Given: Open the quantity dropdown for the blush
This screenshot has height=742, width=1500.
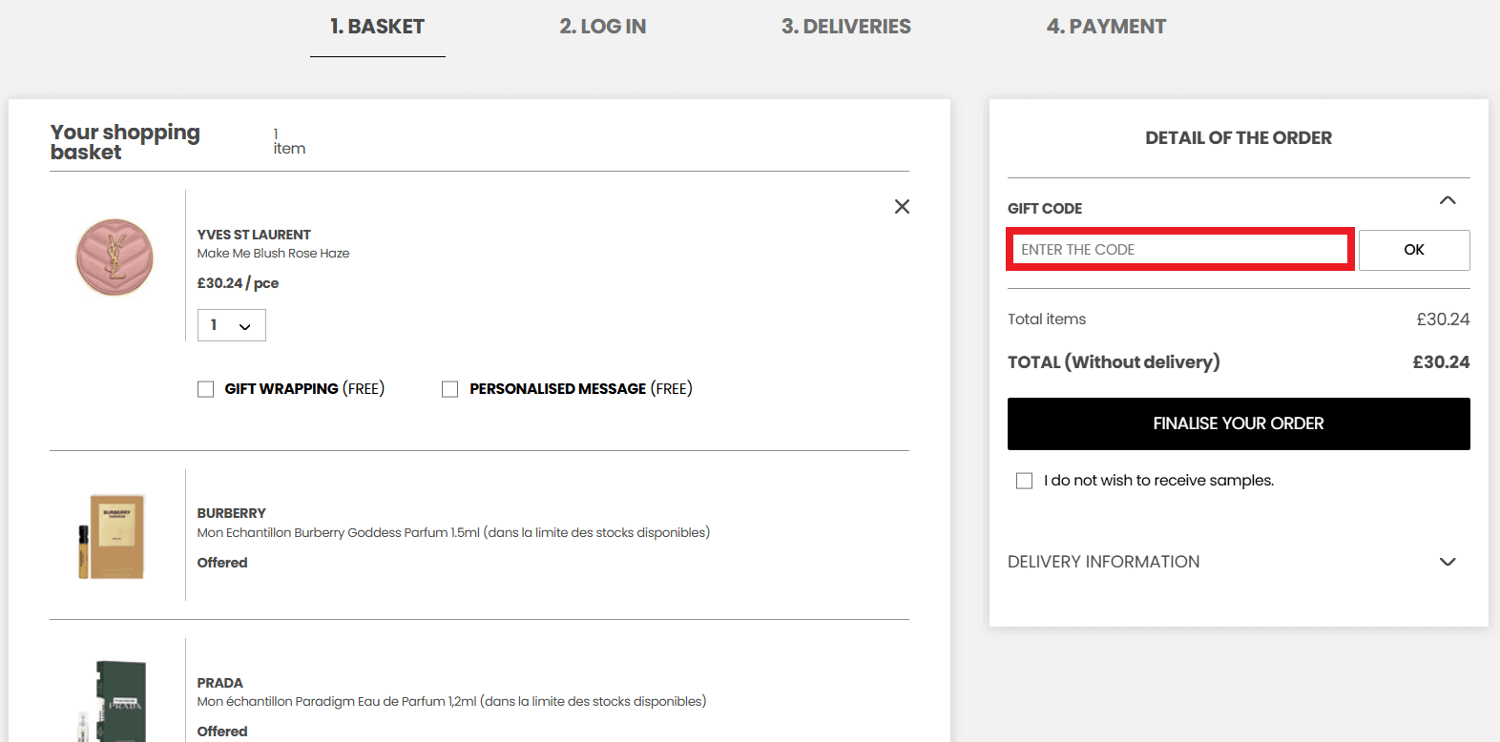Looking at the screenshot, I should pos(231,326).
